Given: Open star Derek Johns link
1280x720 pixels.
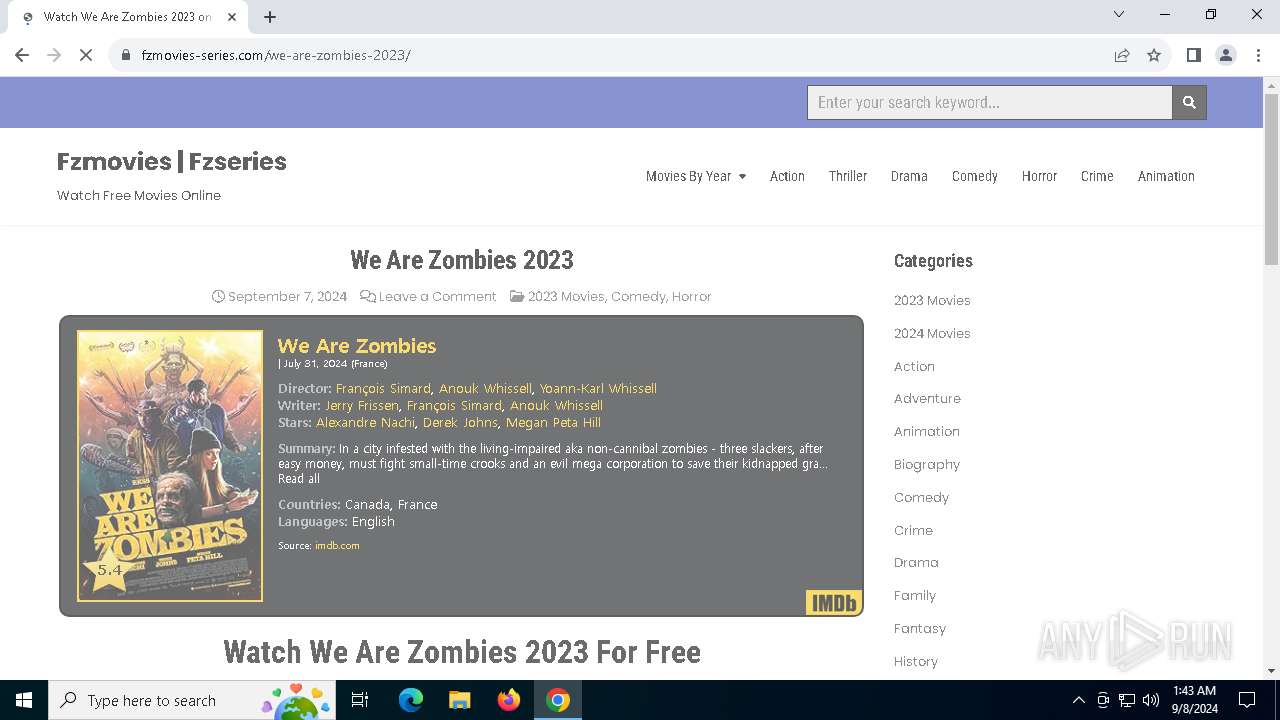Looking at the screenshot, I should pyautogui.click(x=460, y=422).
